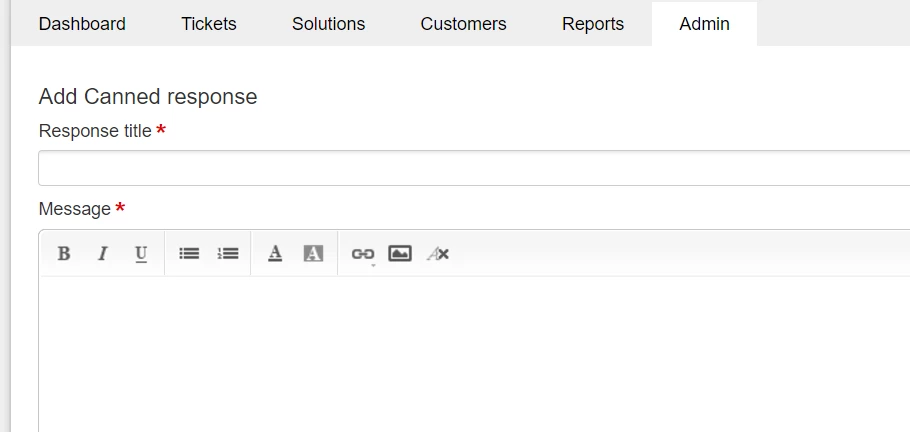910x432 pixels.
Task: Open the text color picker
Action: tap(275, 254)
